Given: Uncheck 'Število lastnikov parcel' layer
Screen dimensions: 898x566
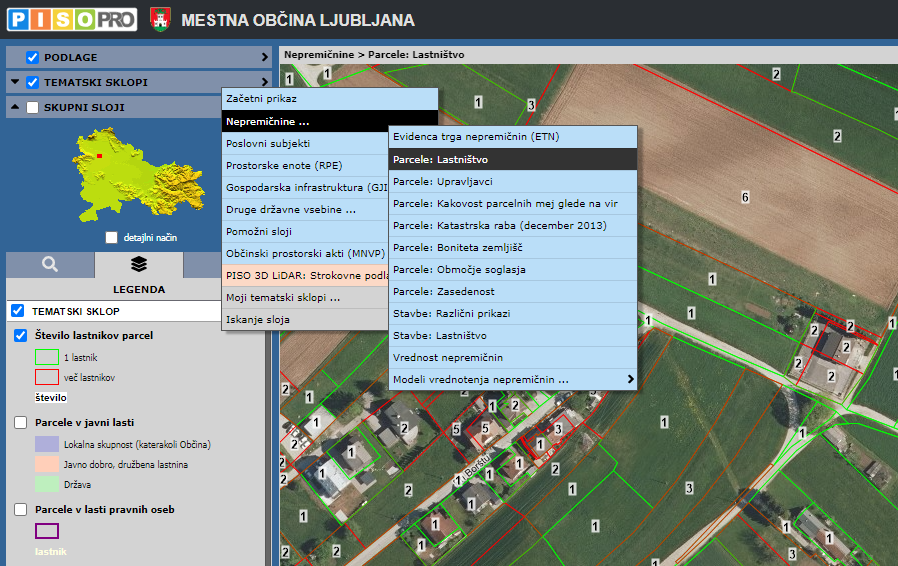Looking at the screenshot, I should [21, 336].
